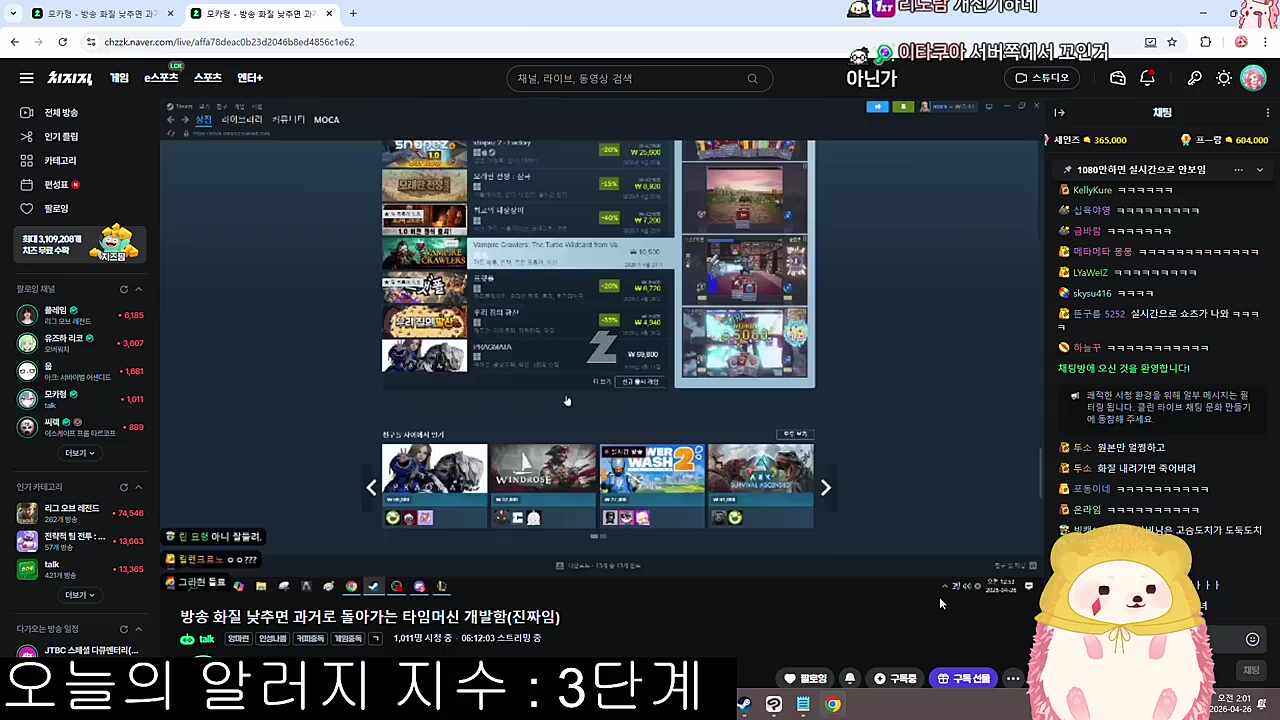The image size is (1280, 720).
Task: Open the pinned message's ellipsis menu
Action: pos(1239,170)
